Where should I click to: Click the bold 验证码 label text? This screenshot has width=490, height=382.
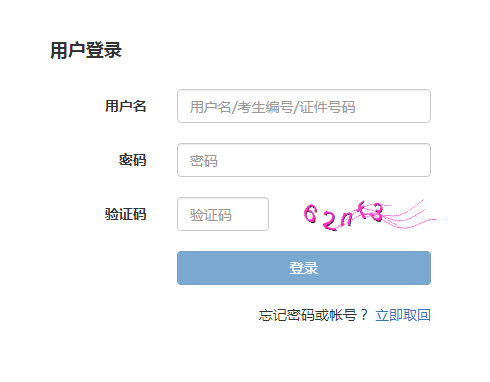(x=126, y=214)
